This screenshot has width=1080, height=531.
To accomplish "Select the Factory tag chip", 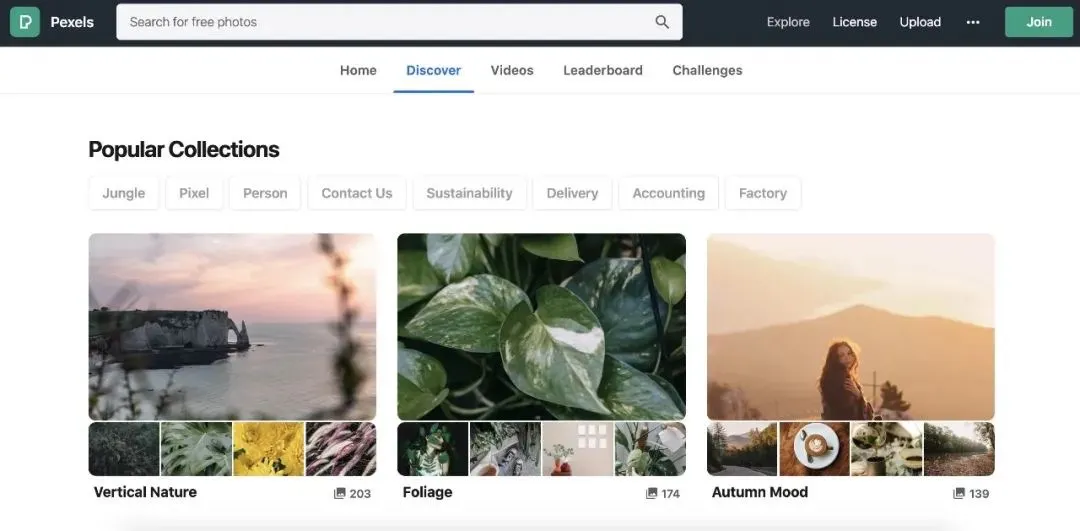I will coord(762,193).
